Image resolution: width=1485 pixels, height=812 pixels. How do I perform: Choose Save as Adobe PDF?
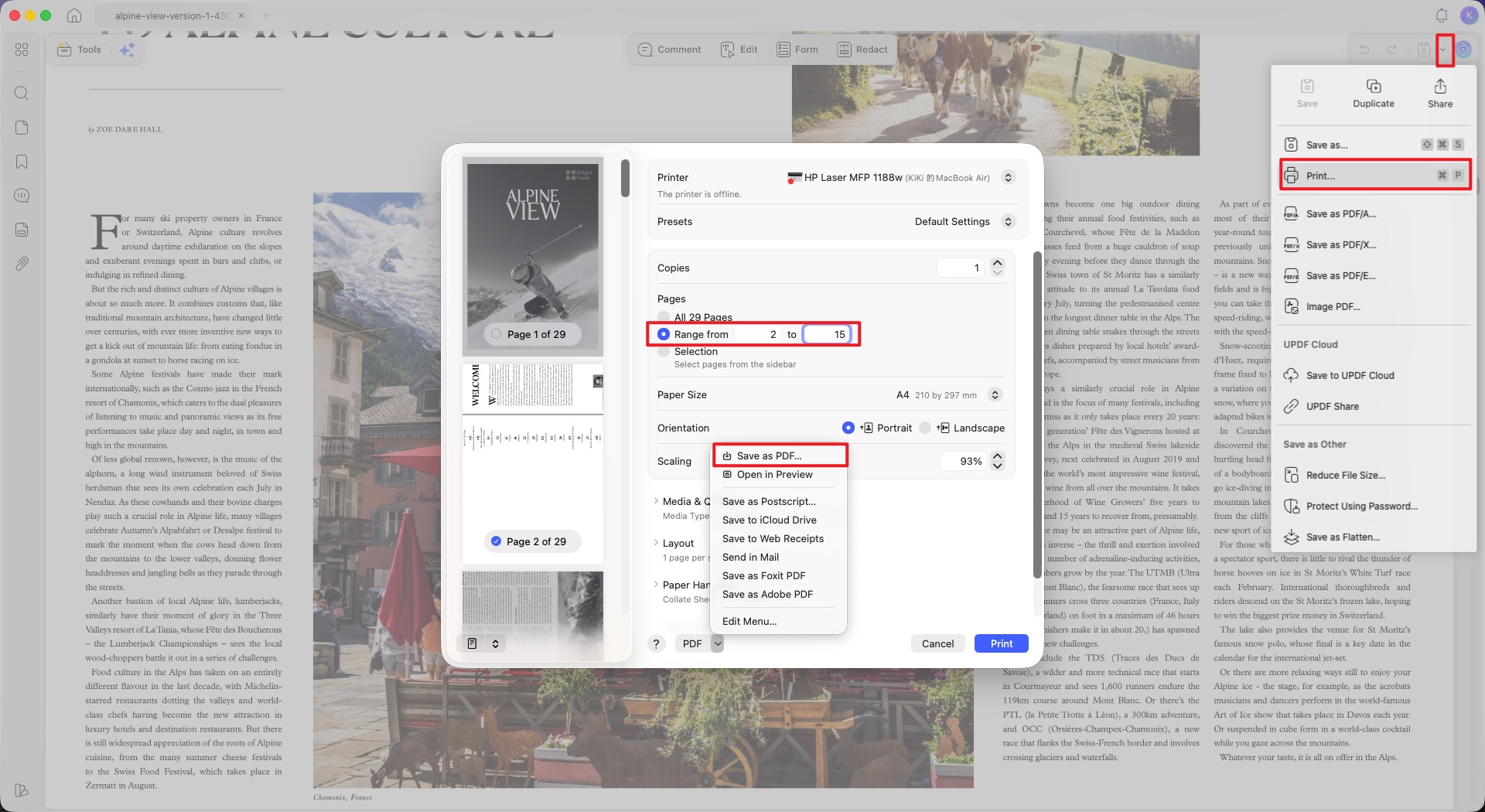coord(779,595)
